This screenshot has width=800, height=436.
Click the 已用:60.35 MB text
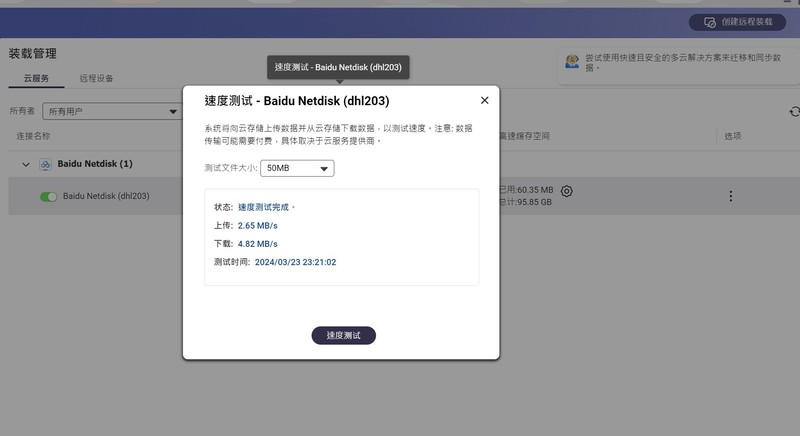tap(526, 190)
